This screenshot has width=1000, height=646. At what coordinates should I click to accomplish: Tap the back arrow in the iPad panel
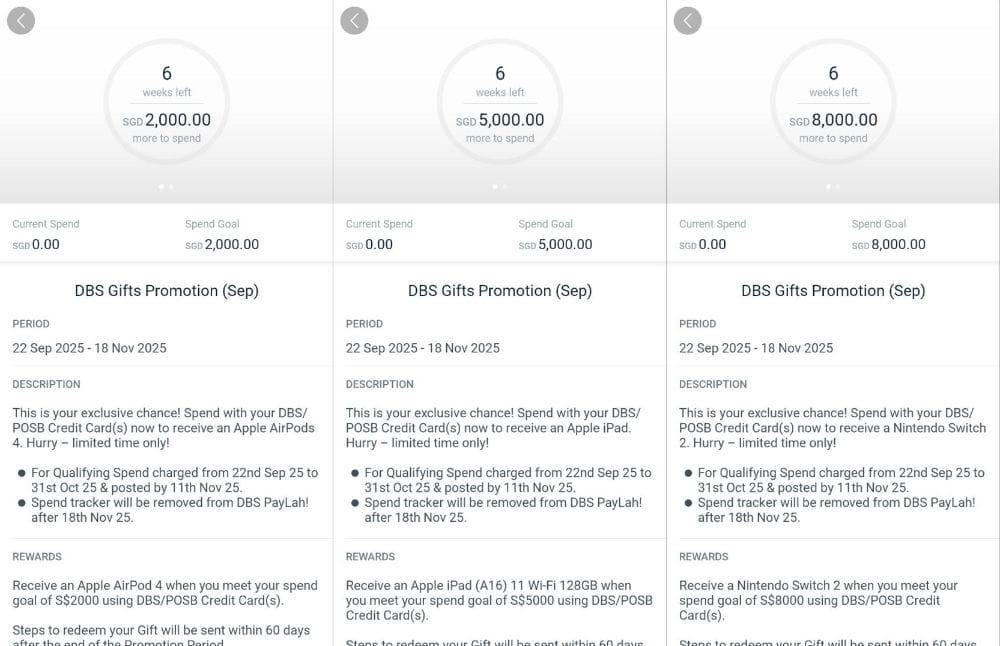[x=354, y=20]
